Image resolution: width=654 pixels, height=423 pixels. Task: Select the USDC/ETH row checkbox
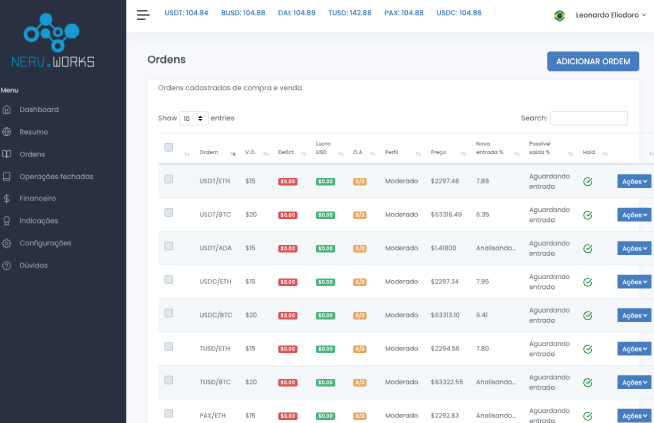[x=168, y=280]
